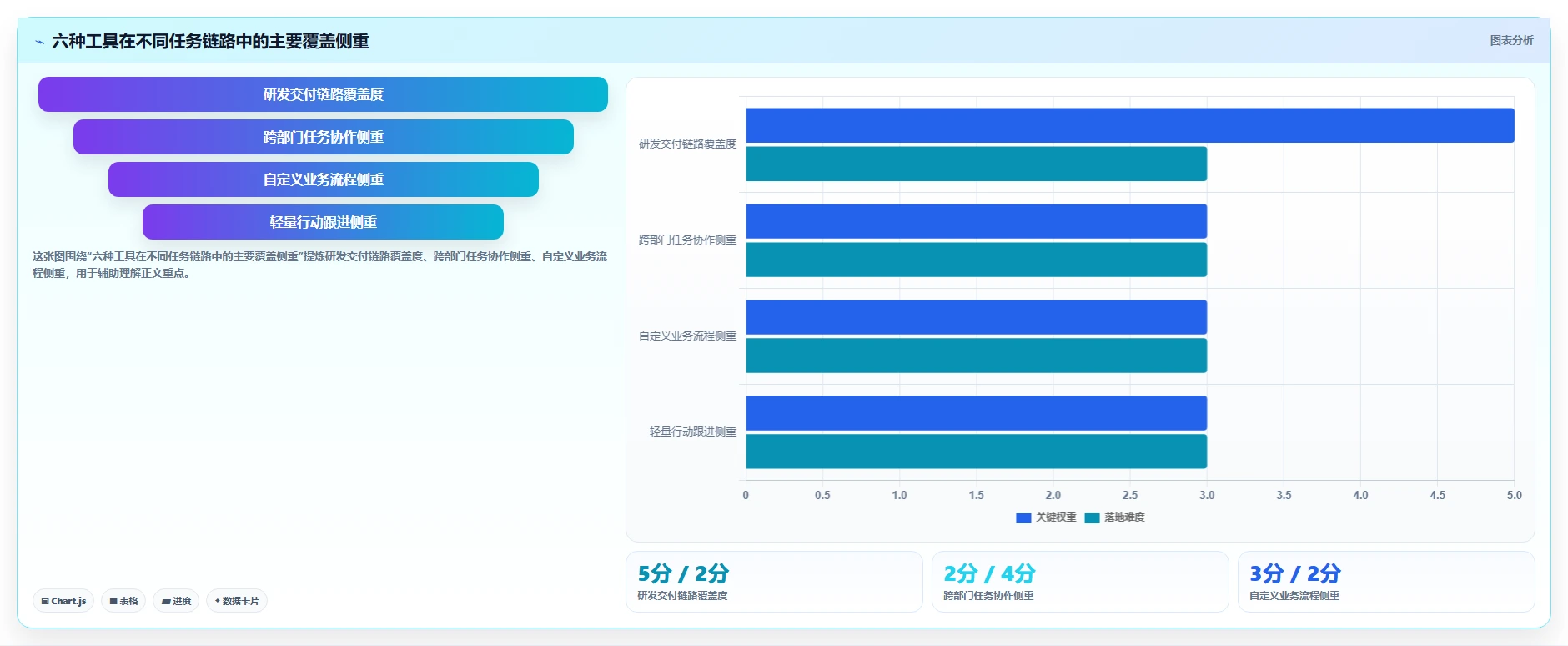Click the teal 落地难度 bar for 轻量行动跟进侧重
This screenshot has height=646, width=1568.
tap(976, 452)
